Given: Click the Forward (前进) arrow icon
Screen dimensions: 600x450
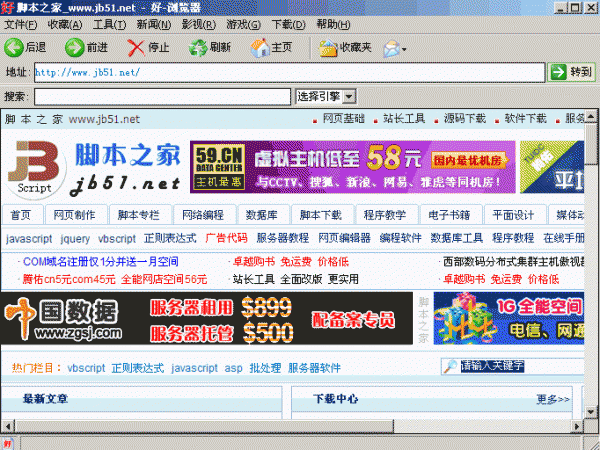Looking at the screenshot, I should pos(74,48).
